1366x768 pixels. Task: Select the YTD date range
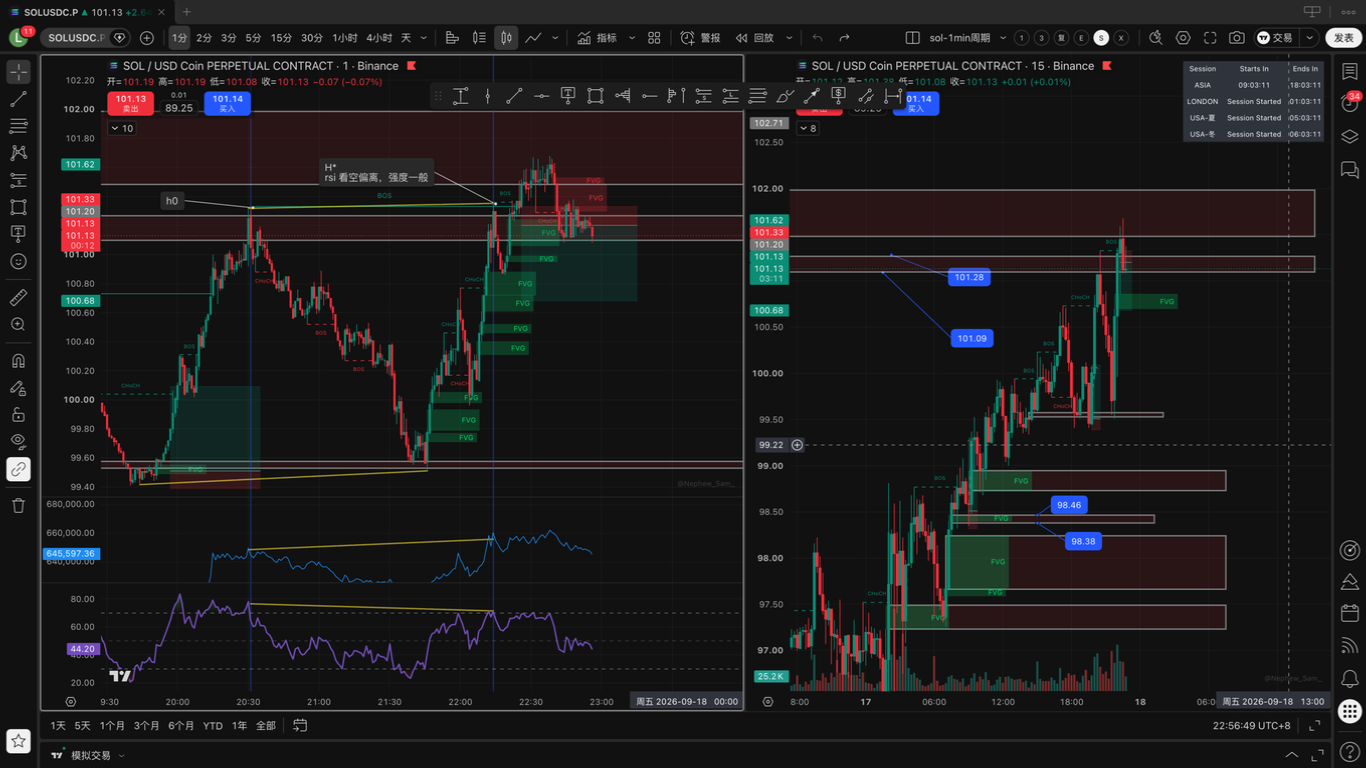[213, 725]
